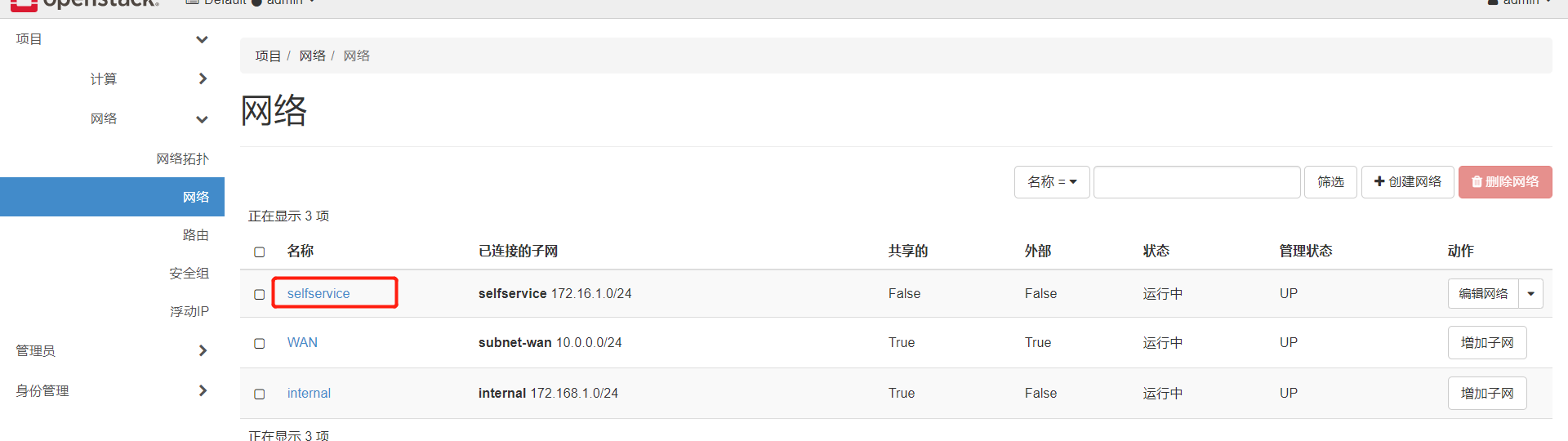This screenshot has width=1568, height=441.
Task: Expand the 身份管理 sidebar chevron
Action: [203, 390]
